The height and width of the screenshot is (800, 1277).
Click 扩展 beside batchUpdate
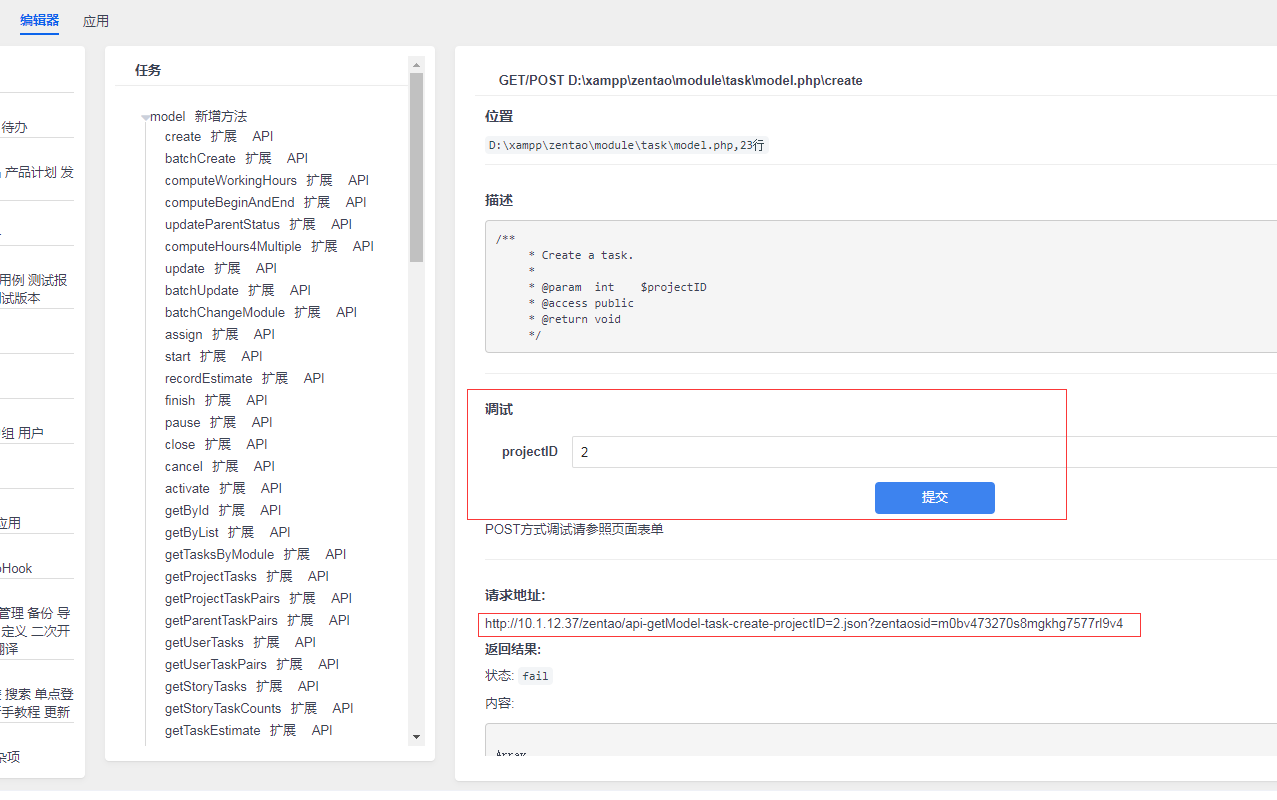coord(262,290)
